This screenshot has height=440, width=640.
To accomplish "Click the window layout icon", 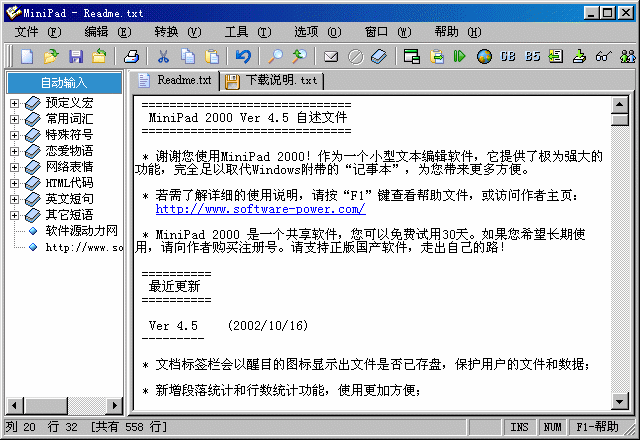I will (x=411, y=56).
